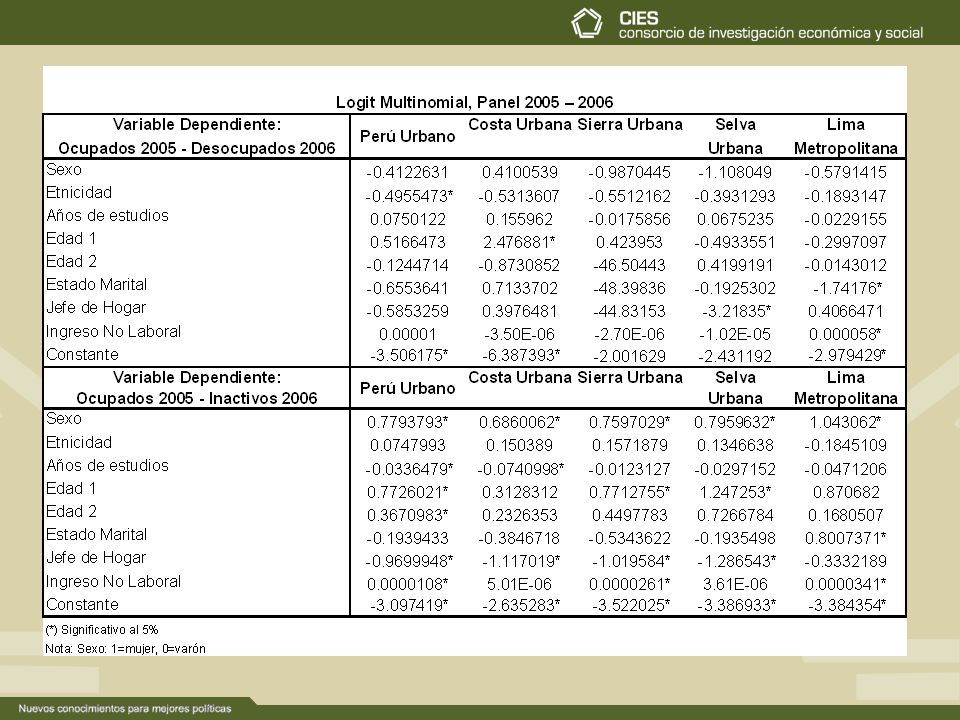Select the value -1.02E-05
This screenshot has height=720, width=960.
pos(735,335)
